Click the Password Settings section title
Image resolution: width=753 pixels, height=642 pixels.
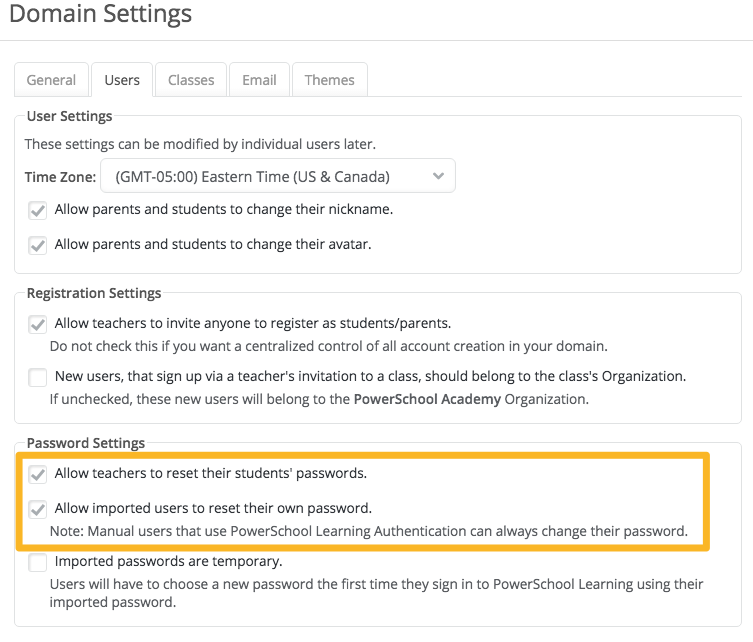coord(85,443)
